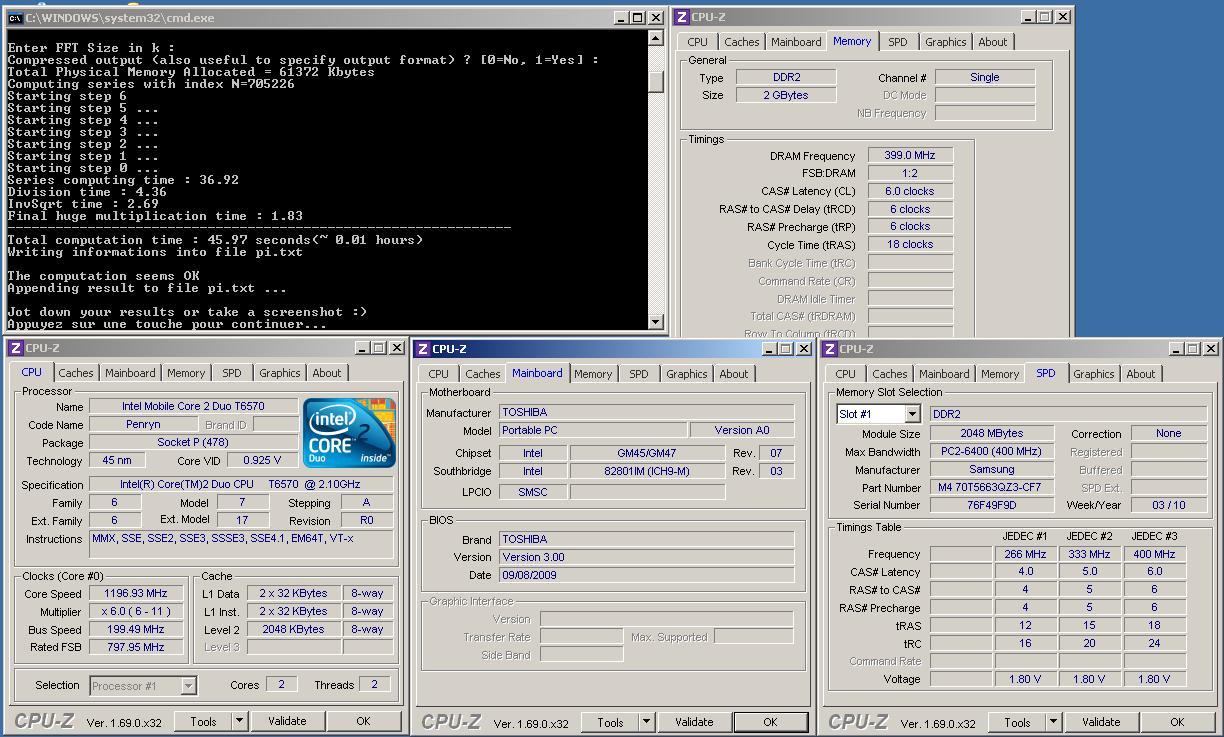This screenshot has height=737, width=1224.
Task: Click the Channel # Single field
Action: (x=985, y=77)
